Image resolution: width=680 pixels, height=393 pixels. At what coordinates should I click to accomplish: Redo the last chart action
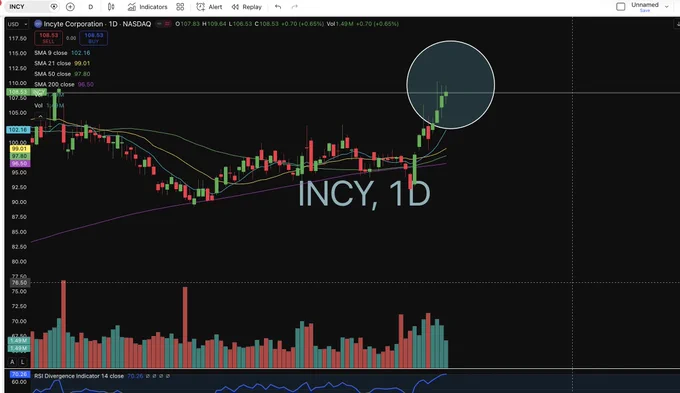pos(294,7)
